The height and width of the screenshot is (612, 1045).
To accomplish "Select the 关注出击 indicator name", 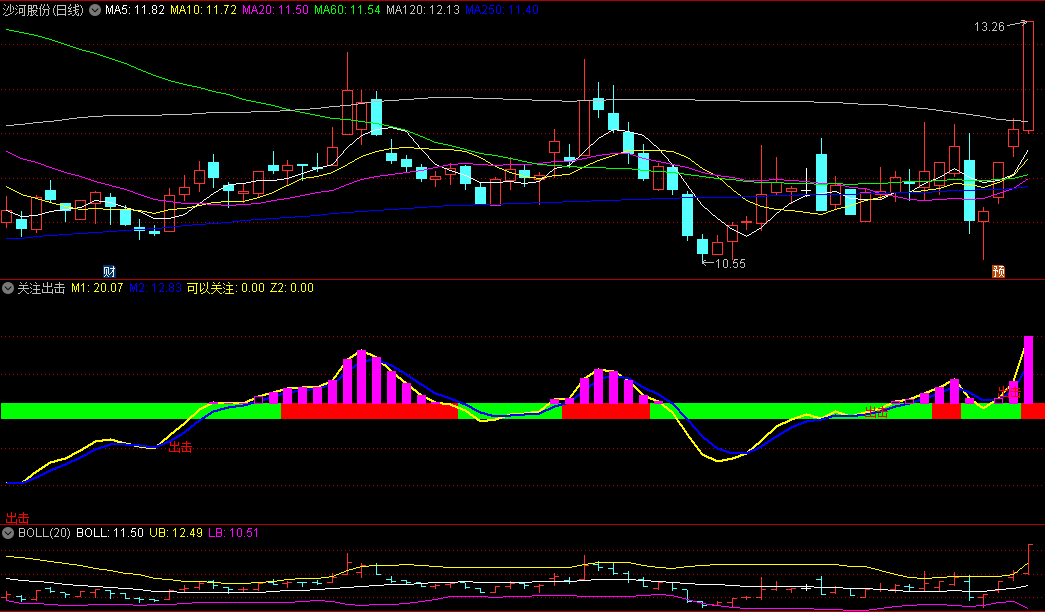I will (41, 288).
